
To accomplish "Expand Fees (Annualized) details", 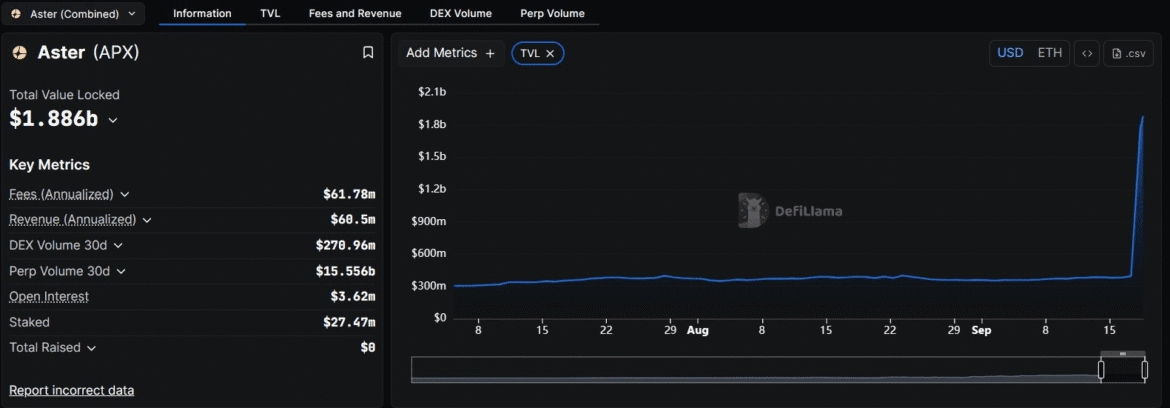I will point(125,194).
